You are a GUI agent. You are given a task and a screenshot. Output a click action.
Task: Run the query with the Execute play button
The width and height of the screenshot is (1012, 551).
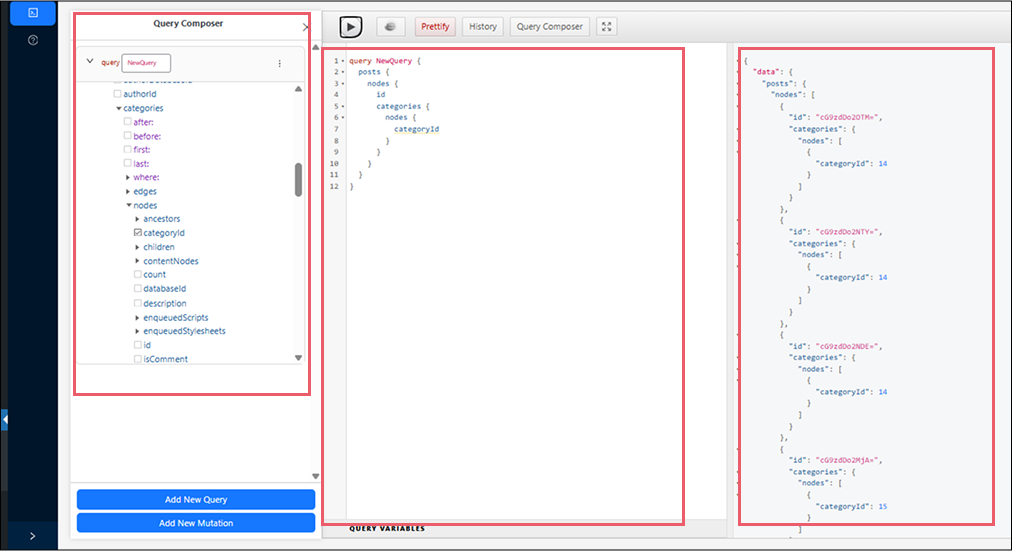351,27
